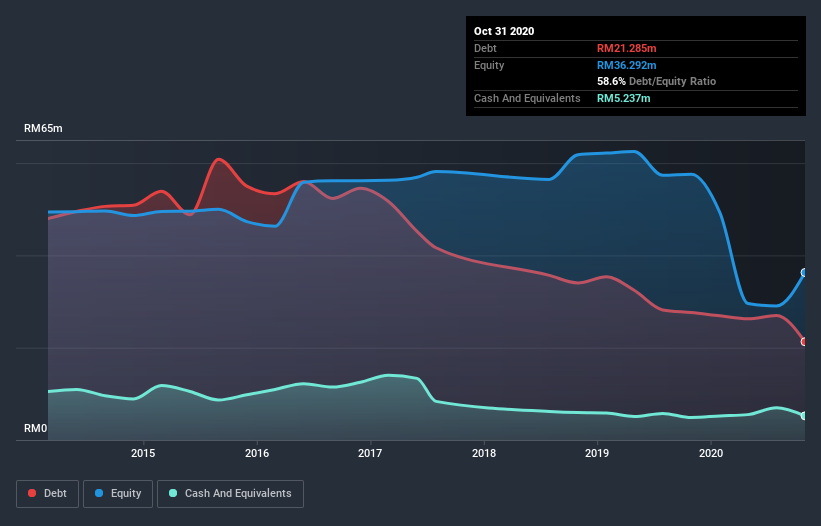Viewport: 821px width, 526px height.
Task: Select the 2017 x-axis label
Action: (370, 453)
